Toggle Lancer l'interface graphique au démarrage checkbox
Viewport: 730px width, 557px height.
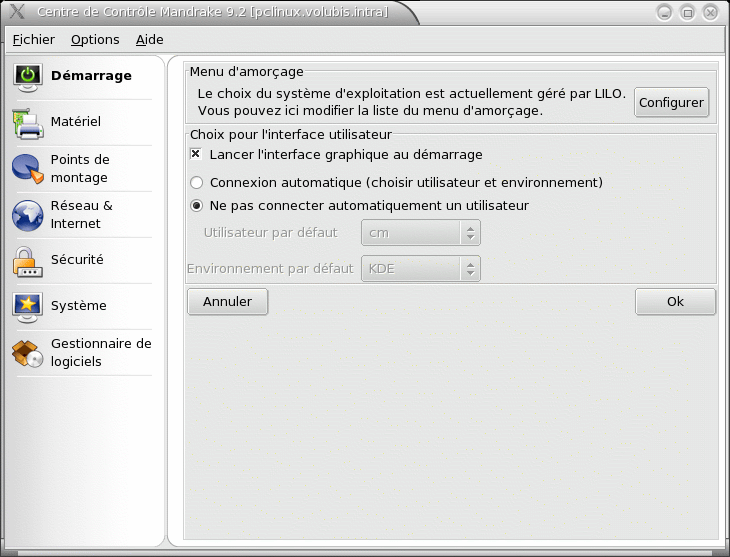click(x=196, y=154)
